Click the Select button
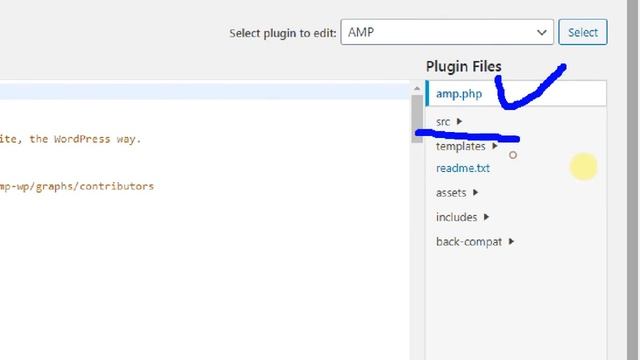Screen dimensions: 640x360 tap(582, 32)
